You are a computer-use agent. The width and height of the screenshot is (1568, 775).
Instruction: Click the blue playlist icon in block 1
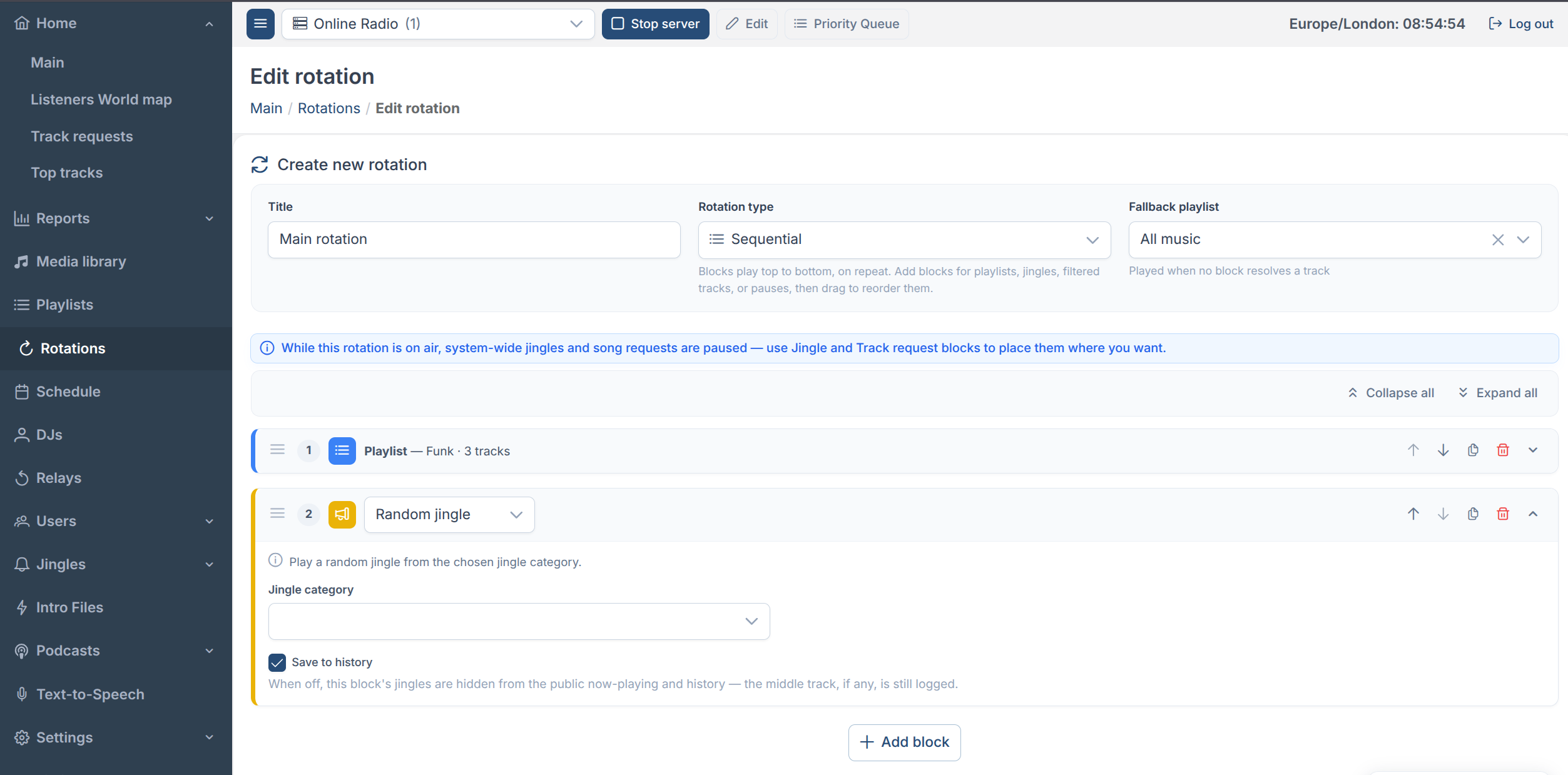click(x=342, y=450)
